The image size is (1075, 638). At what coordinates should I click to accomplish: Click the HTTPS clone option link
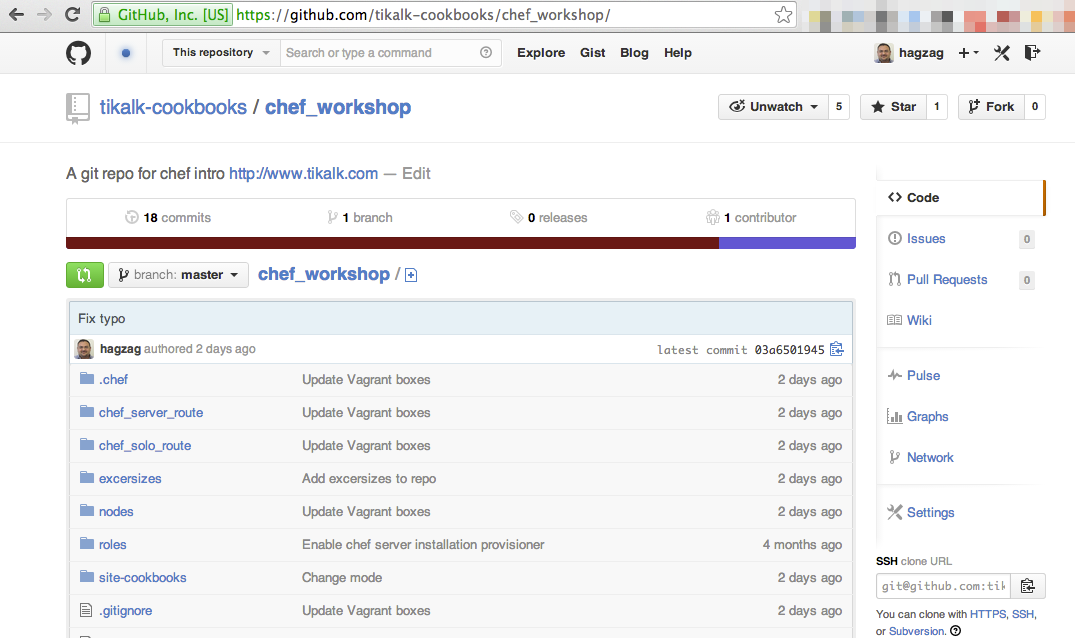tap(988, 614)
